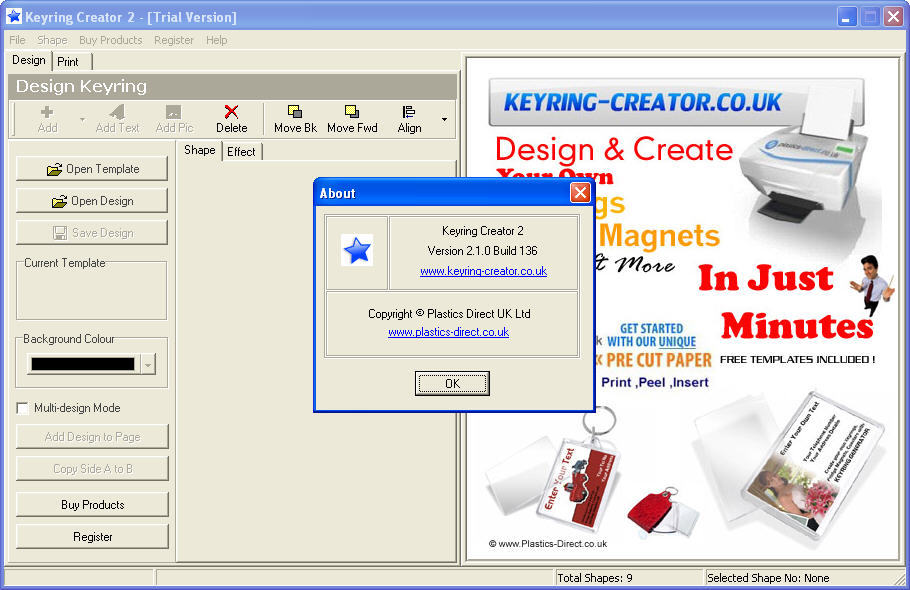This screenshot has height=590, width=910.
Task: Open the Shape menu
Action: point(52,40)
